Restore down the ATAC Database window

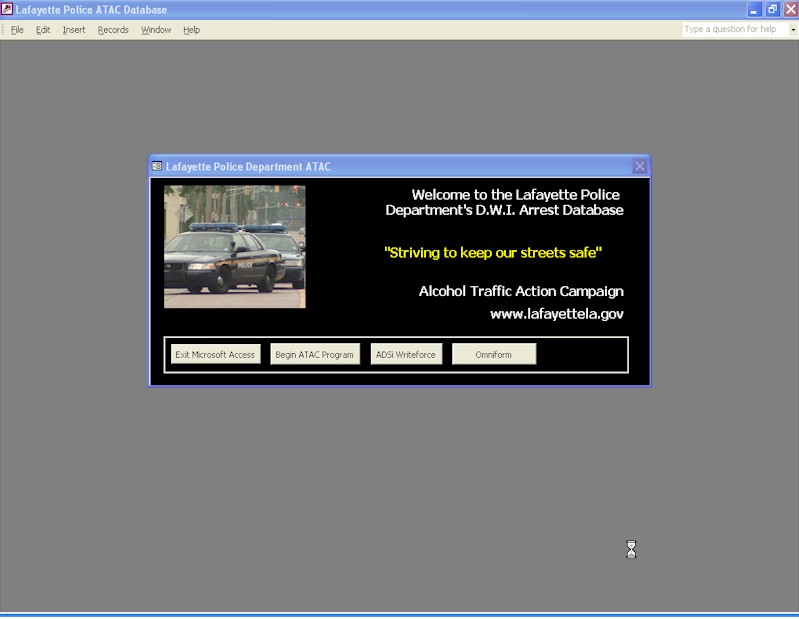pos(773,10)
